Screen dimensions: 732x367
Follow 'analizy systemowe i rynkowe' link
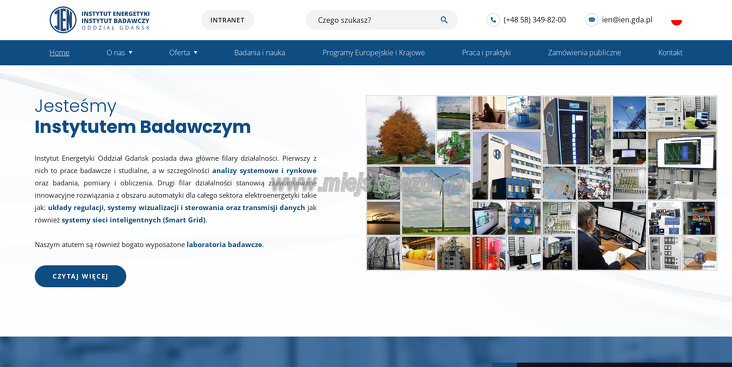[x=264, y=171]
